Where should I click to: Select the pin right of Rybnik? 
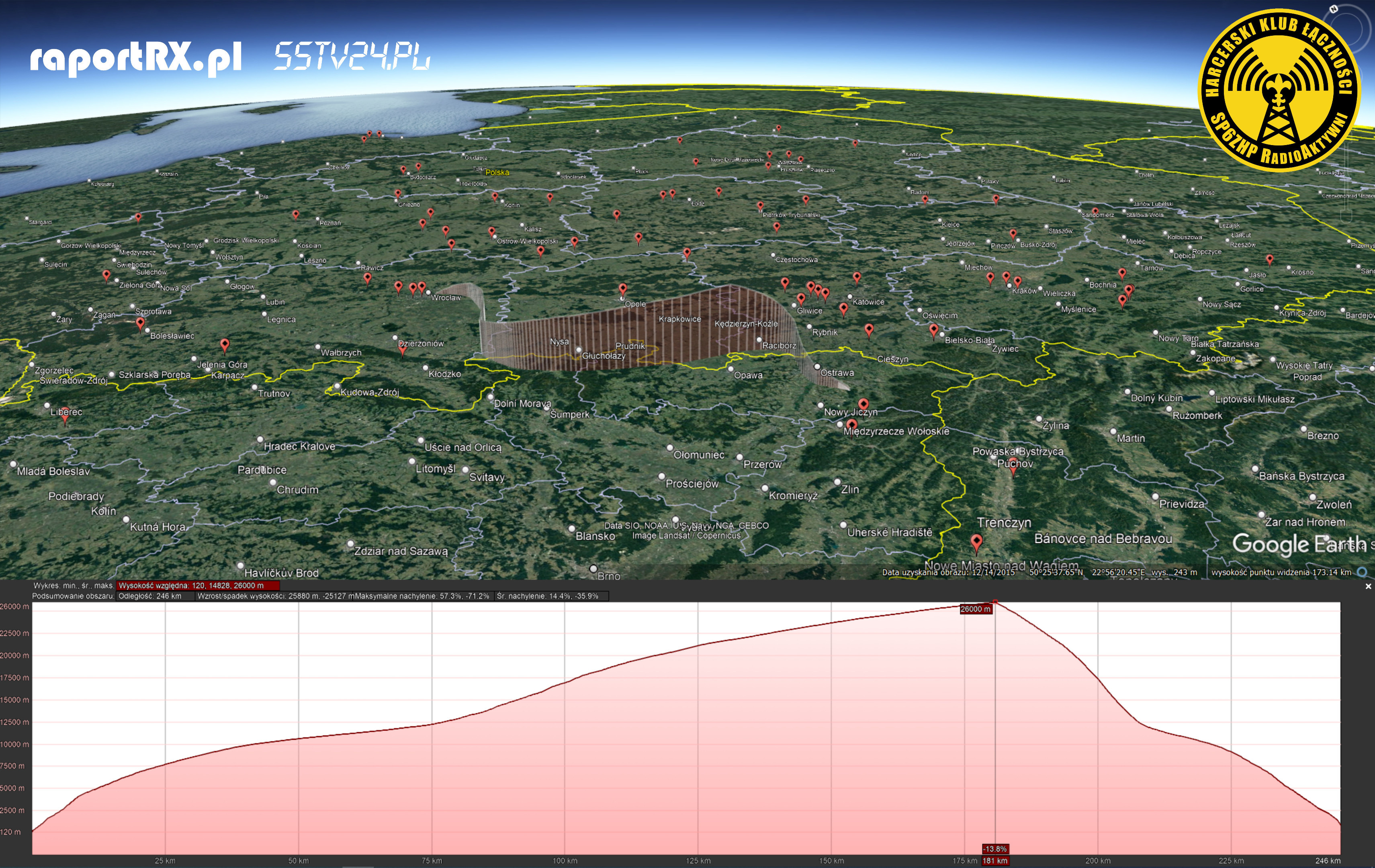pos(869,330)
